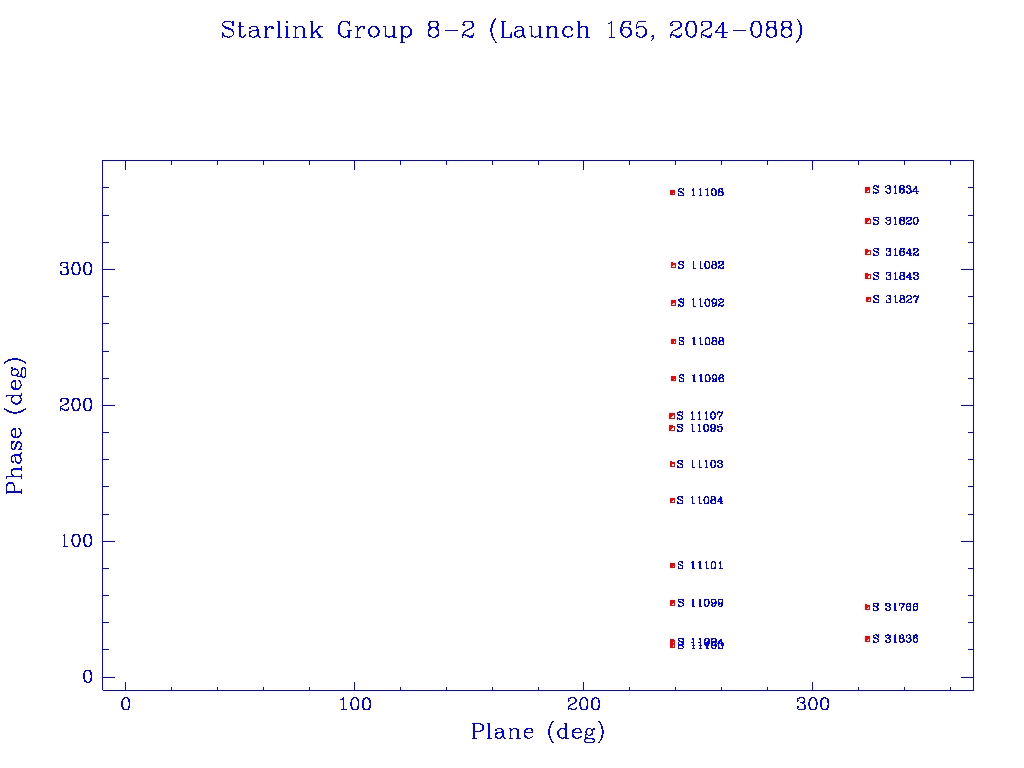
Task: Select the topmost red marker near plane 240
Action: [x=673, y=193]
